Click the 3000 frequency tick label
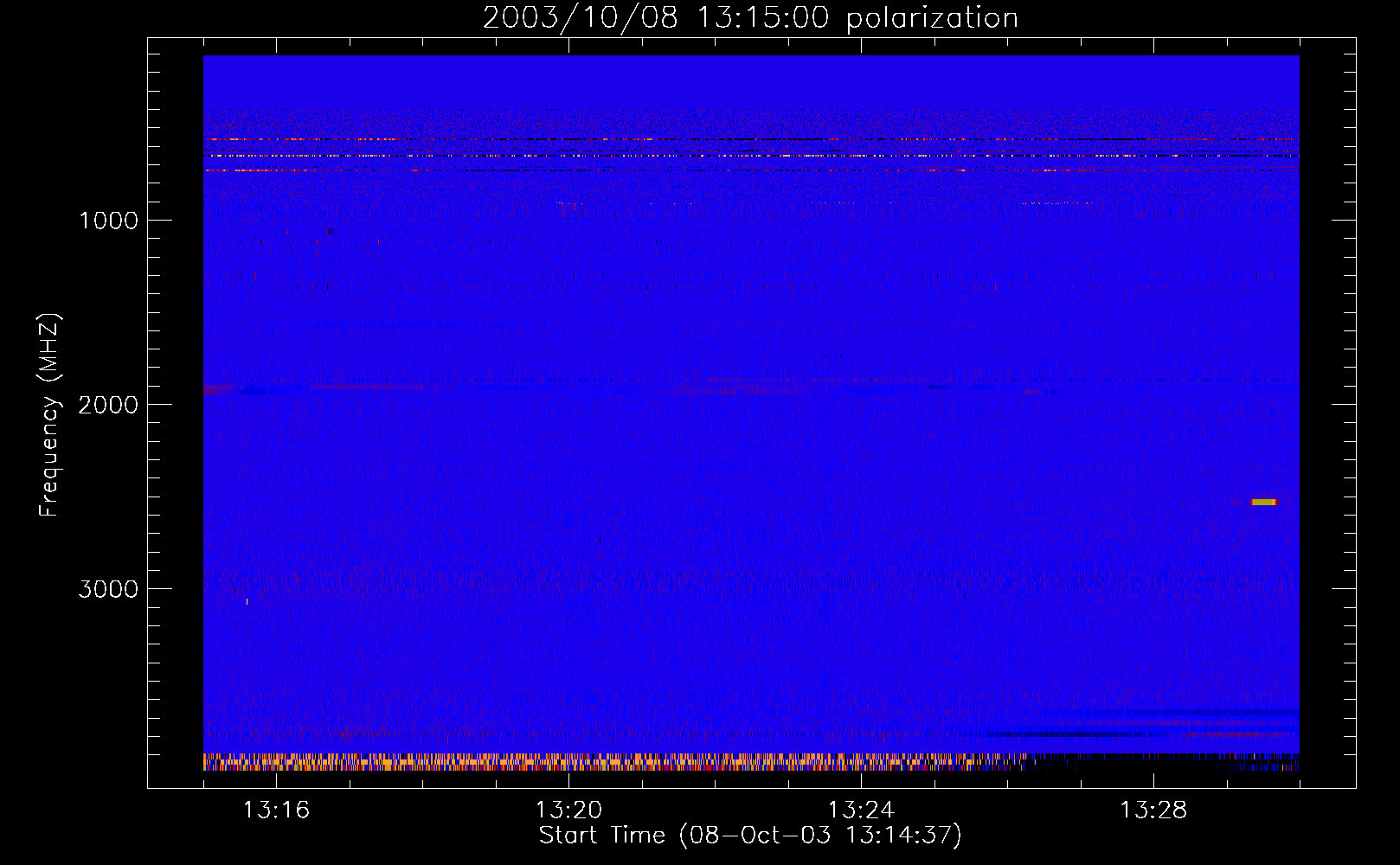This screenshot has height=865, width=1400. click(x=108, y=589)
